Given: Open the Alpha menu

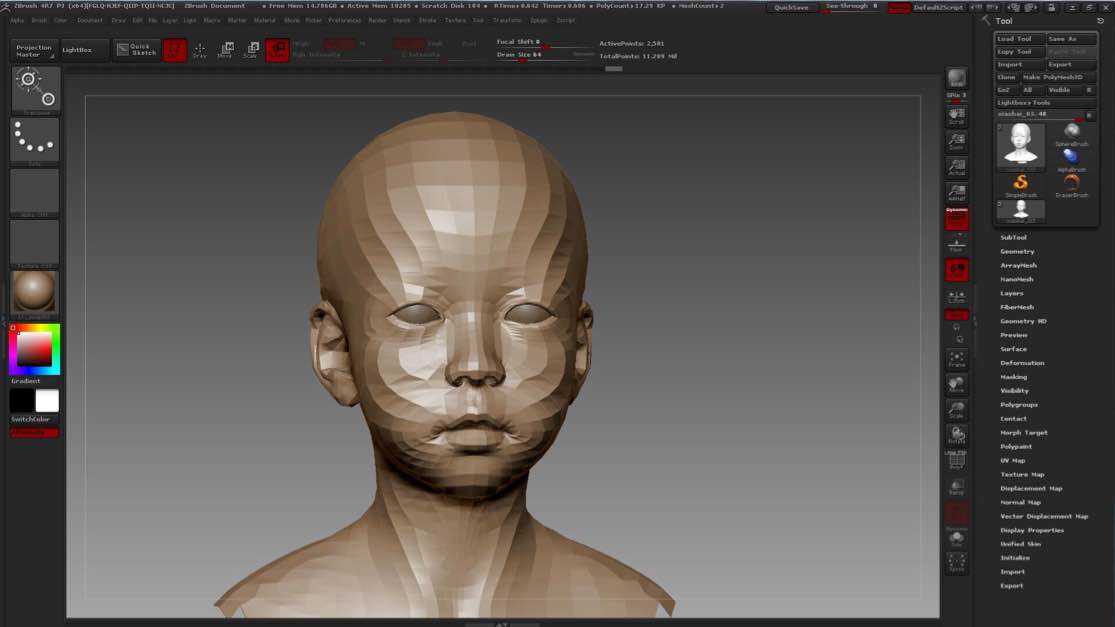Looking at the screenshot, I should pyautogui.click(x=17, y=21).
